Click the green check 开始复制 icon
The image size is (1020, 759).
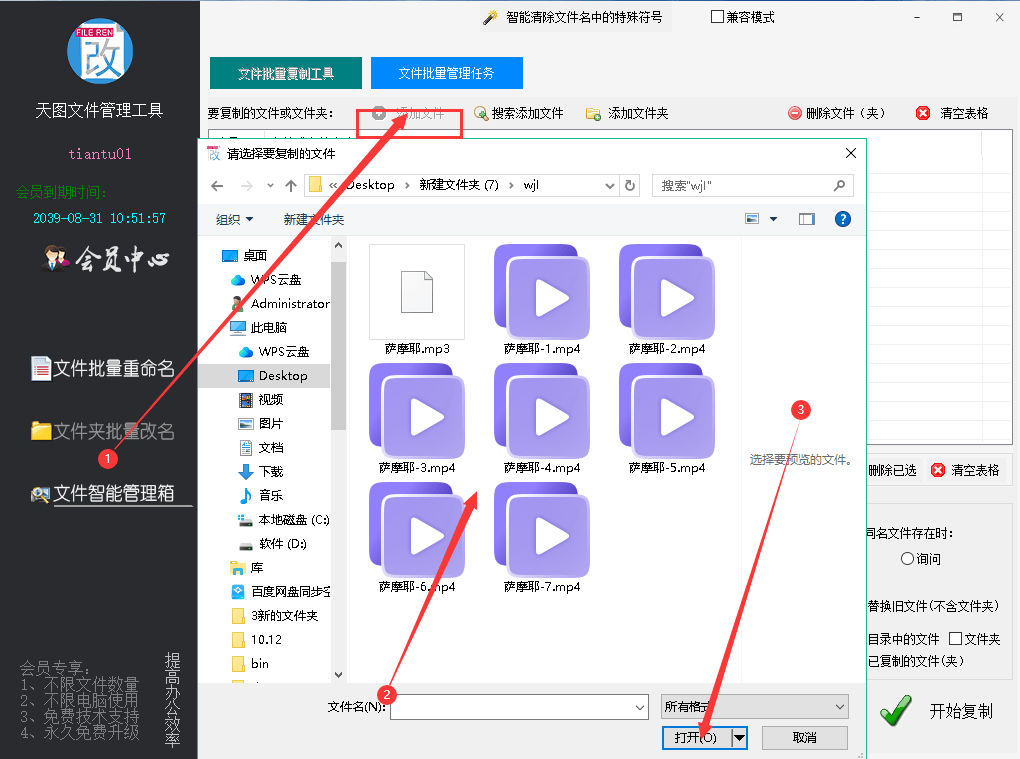896,710
